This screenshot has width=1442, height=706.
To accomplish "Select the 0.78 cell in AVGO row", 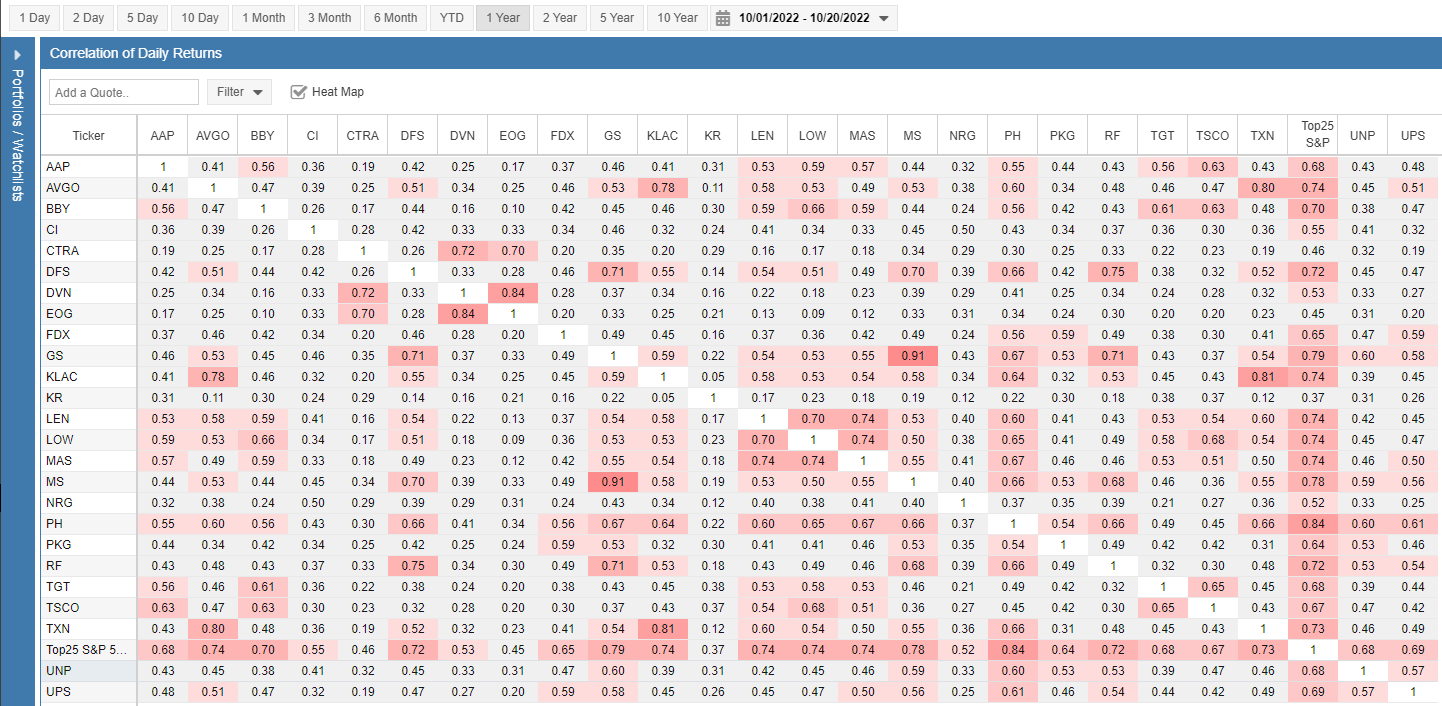I will tap(662, 187).
